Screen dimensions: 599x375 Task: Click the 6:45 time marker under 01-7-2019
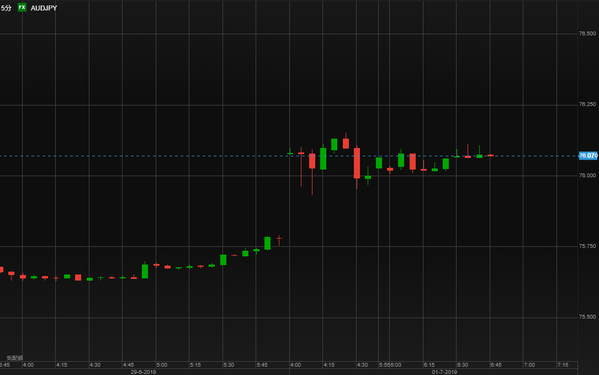click(x=496, y=365)
